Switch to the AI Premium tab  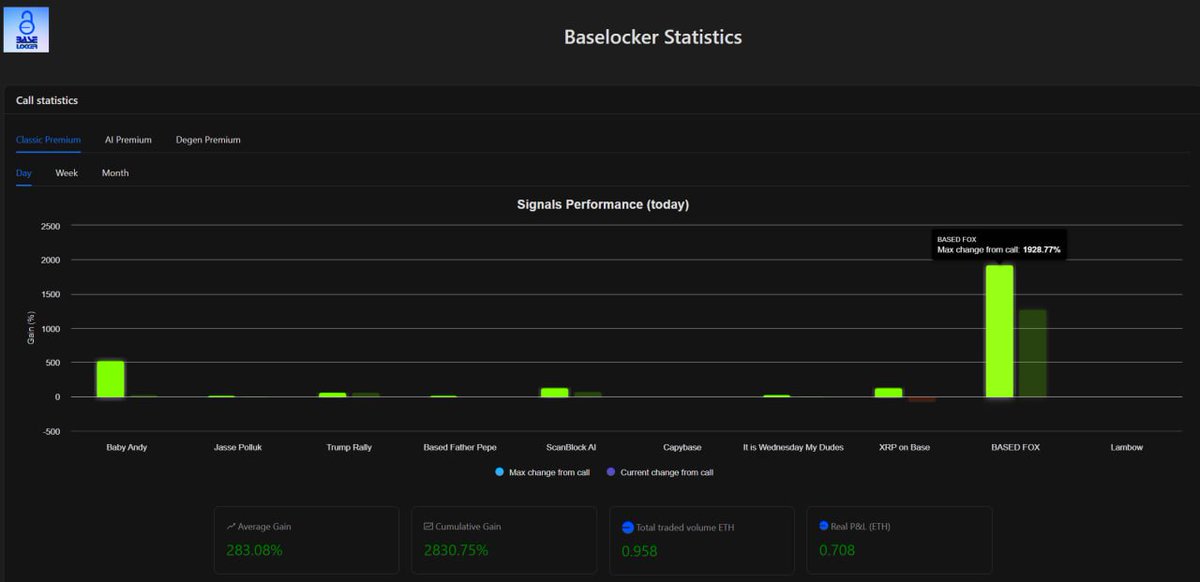click(x=128, y=139)
